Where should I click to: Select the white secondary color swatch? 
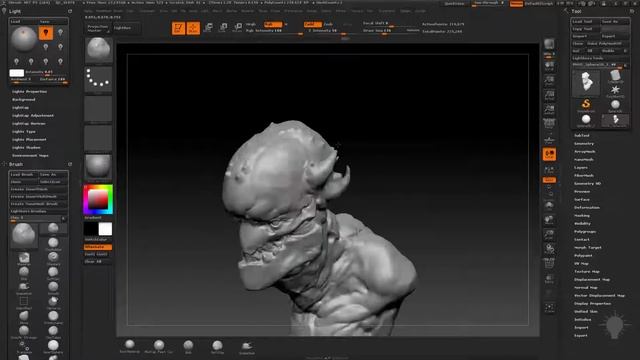tap(105, 229)
